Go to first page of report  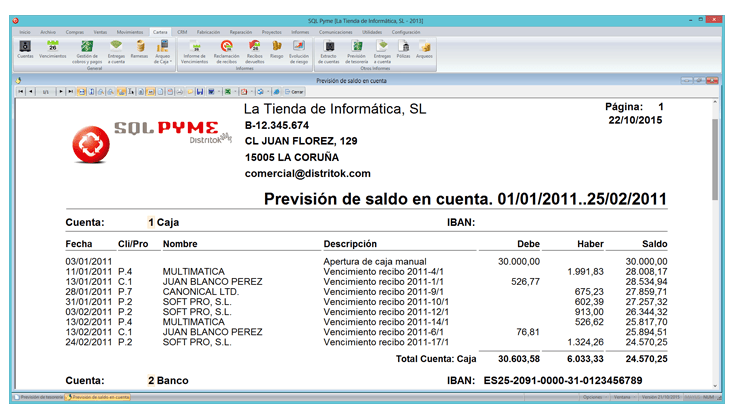tap(20, 91)
